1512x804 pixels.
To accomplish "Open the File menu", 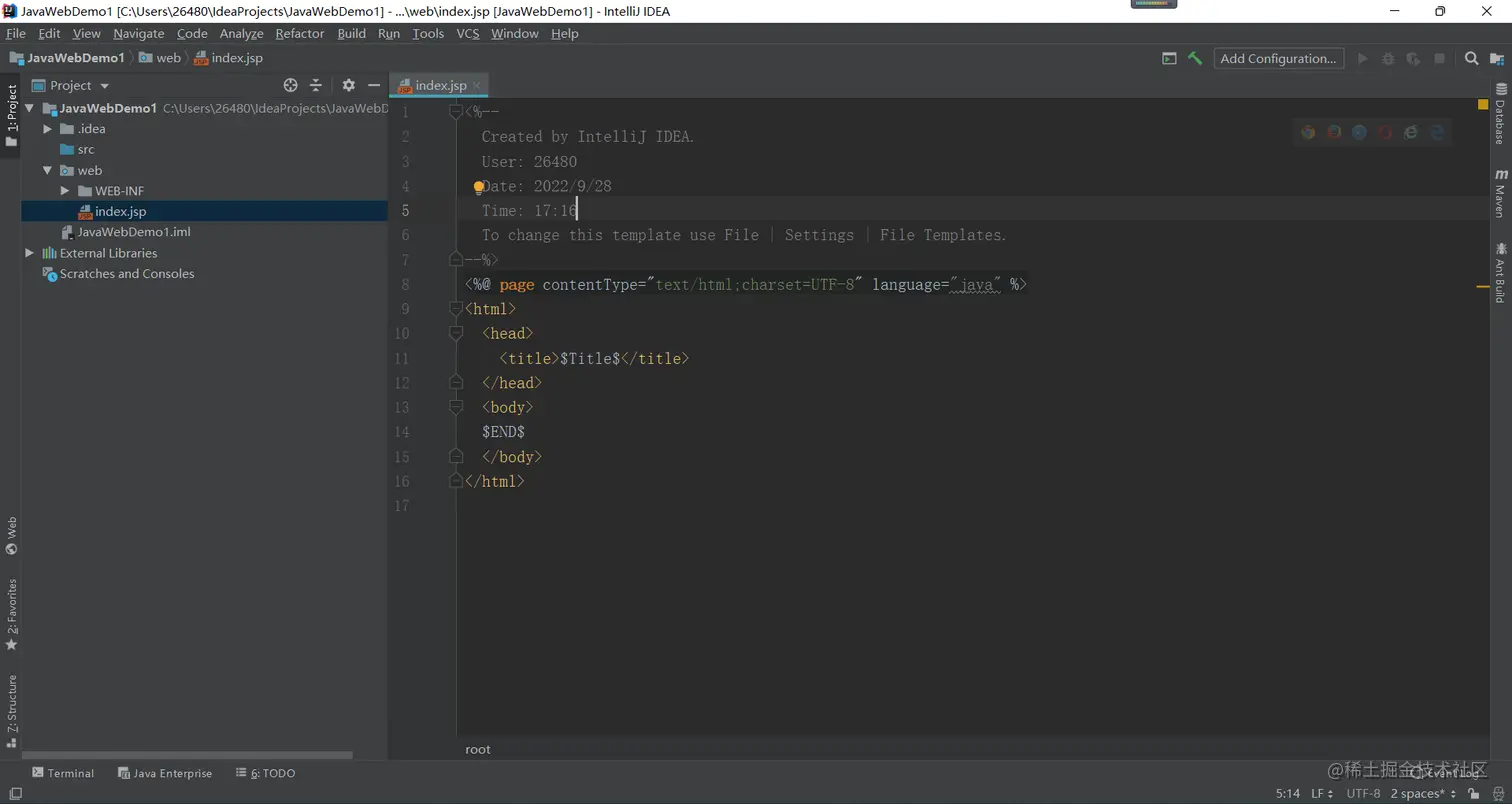I will 16,33.
